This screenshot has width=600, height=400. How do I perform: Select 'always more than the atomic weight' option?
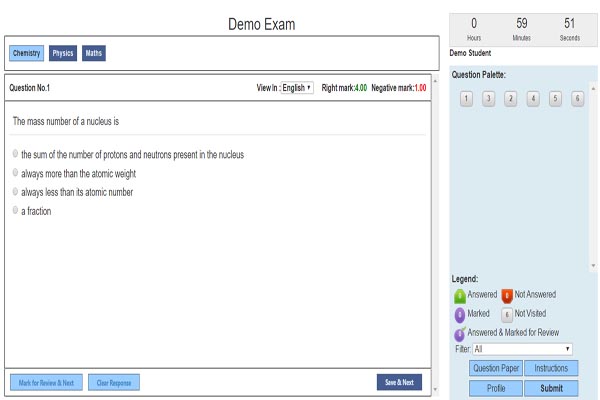pos(16,174)
